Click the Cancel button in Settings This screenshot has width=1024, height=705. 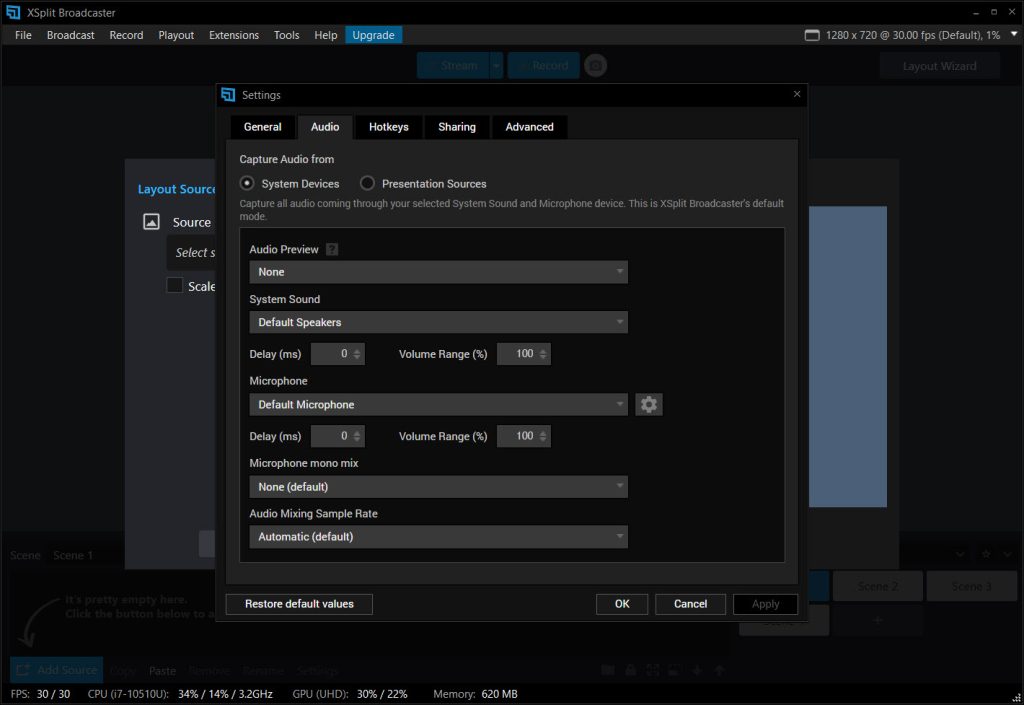coord(690,604)
